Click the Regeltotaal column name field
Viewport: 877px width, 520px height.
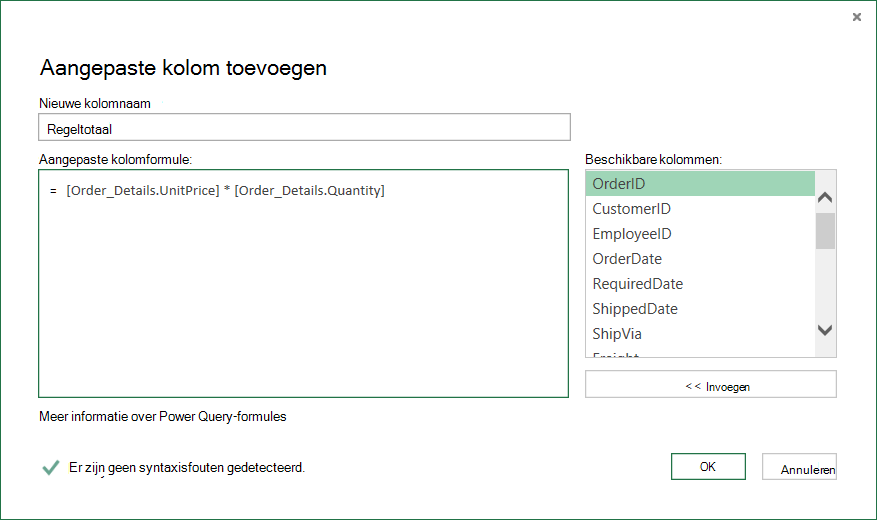coord(304,127)
